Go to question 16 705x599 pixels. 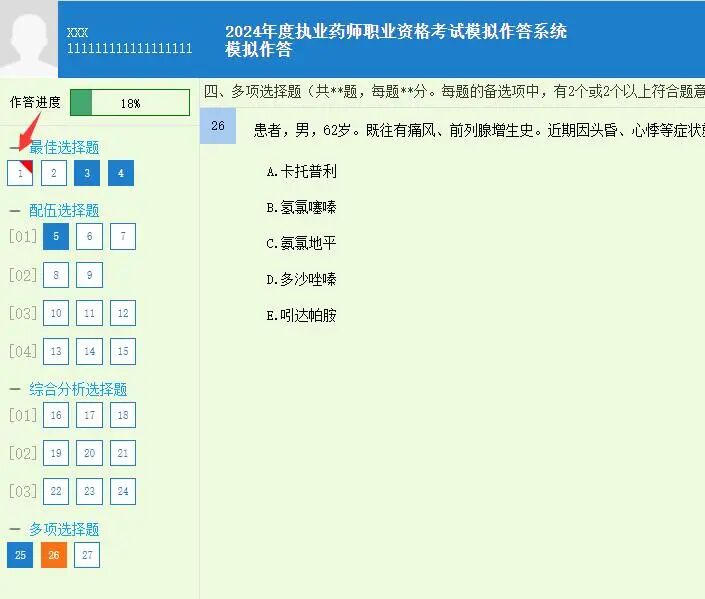[56, 415]
